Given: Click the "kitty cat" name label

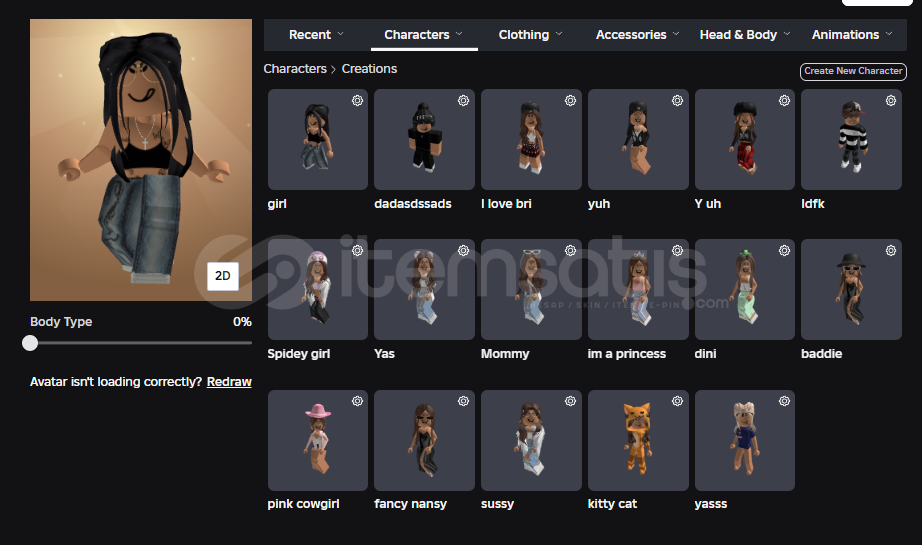Looking at the screenshot, I should (x=612, y=504).
